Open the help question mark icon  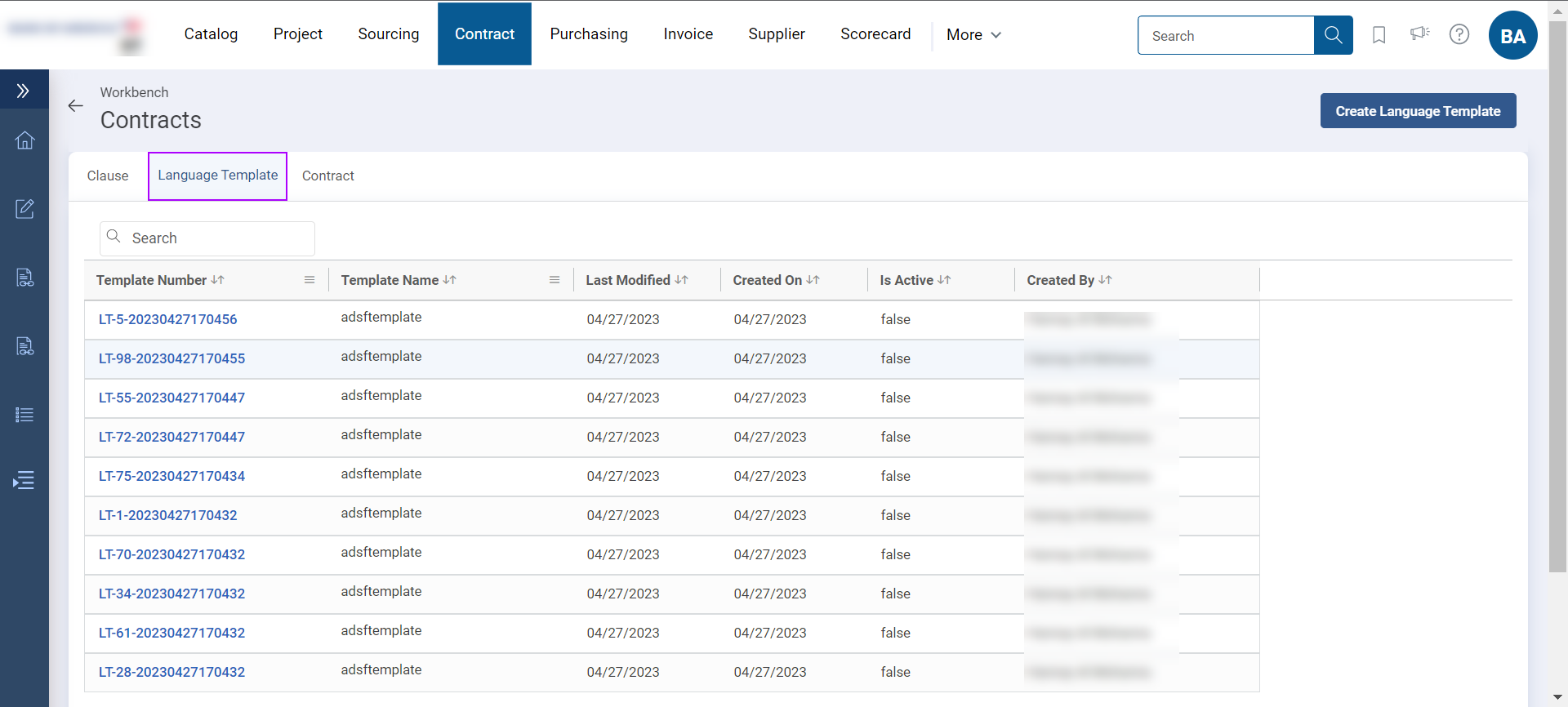[1459, 34]
